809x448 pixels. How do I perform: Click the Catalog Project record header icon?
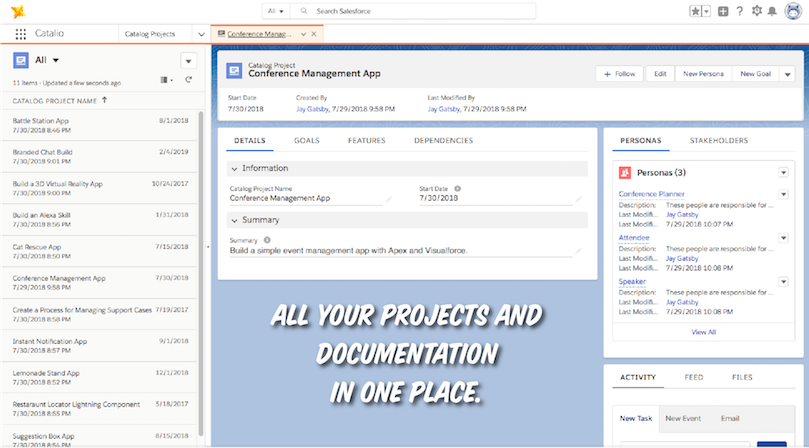(x=234, y=71)
